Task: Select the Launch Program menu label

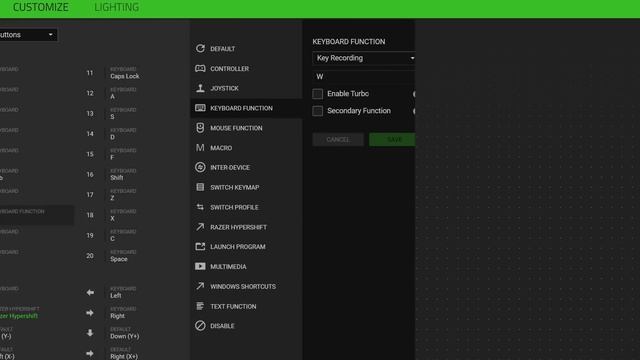Action: click(238, 247)
